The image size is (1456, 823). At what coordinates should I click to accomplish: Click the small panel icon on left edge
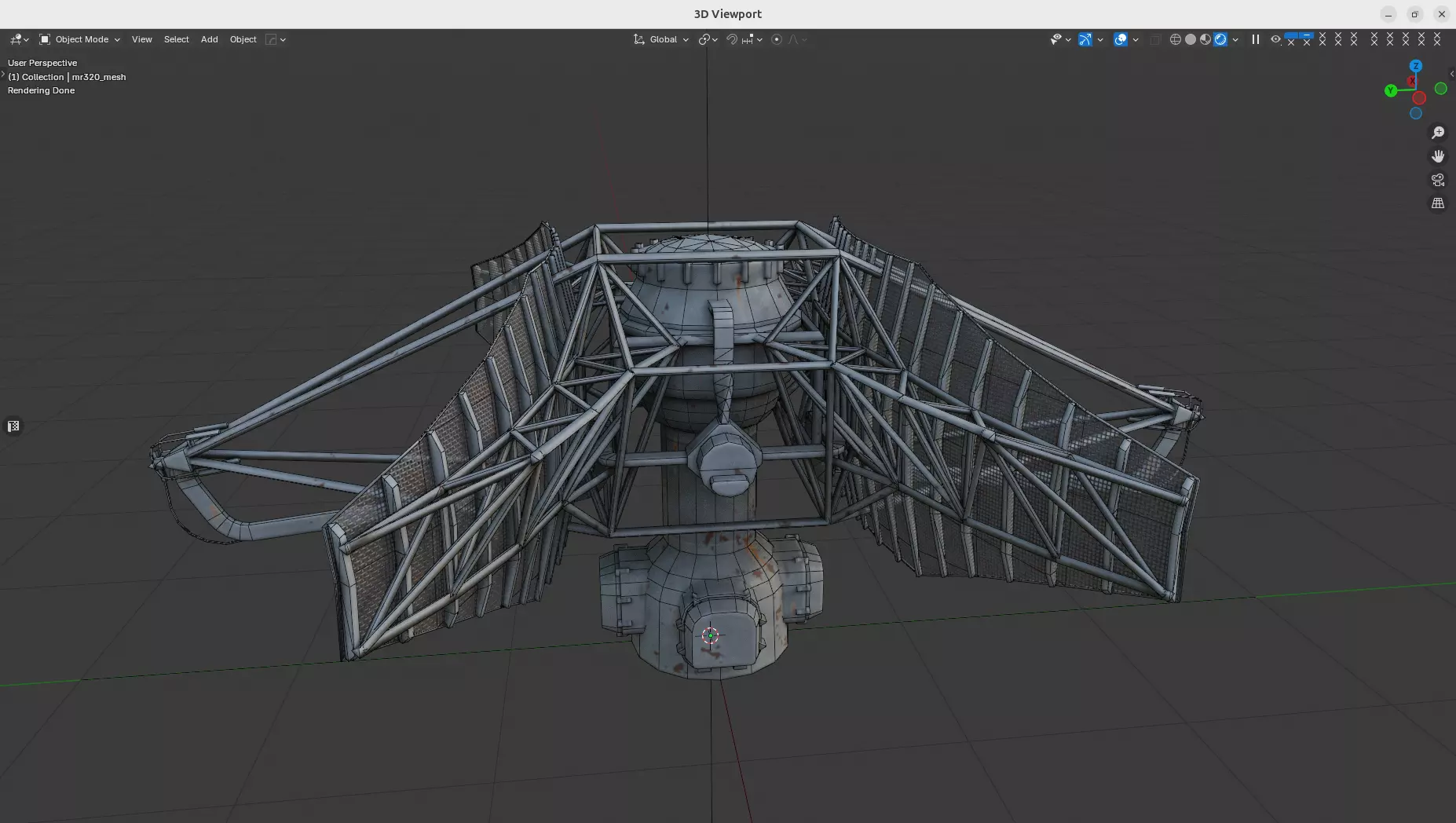point(13,426)
